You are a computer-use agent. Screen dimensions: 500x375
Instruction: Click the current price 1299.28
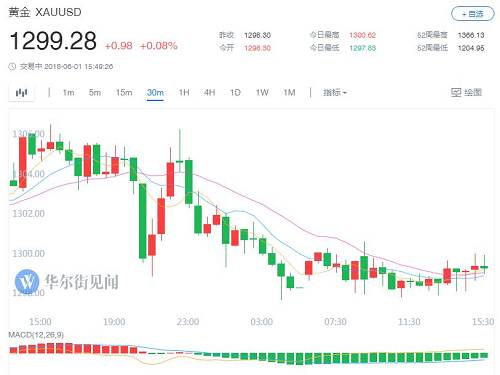click(53, 41)
